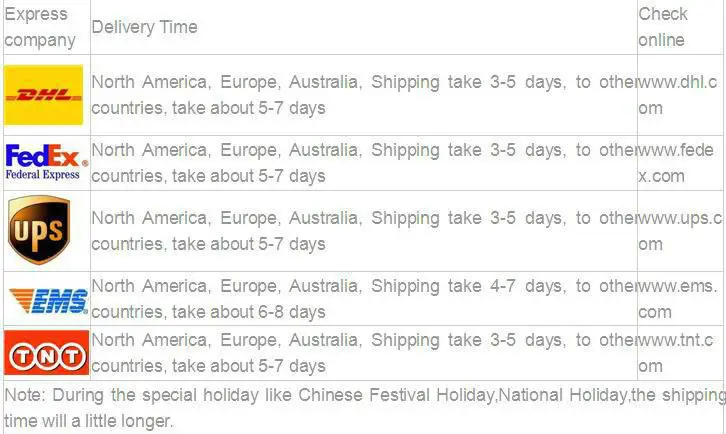This screenshot has height=434, width=726.
Task: Click the UPS delivery time description
Action: coord(364,231)
